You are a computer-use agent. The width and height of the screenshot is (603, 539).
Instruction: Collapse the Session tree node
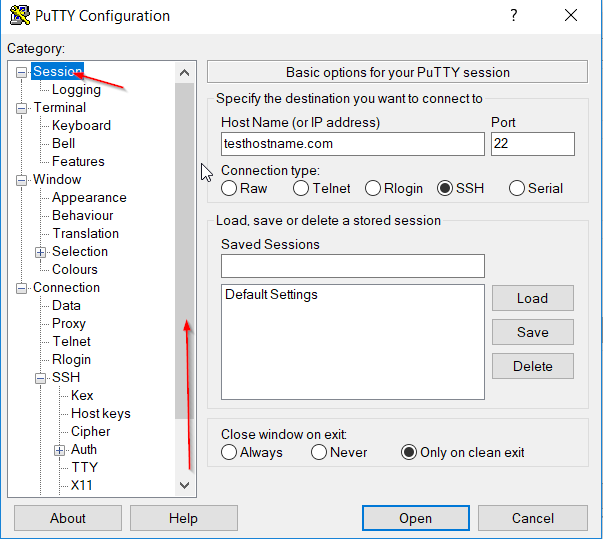click(22, 72)
